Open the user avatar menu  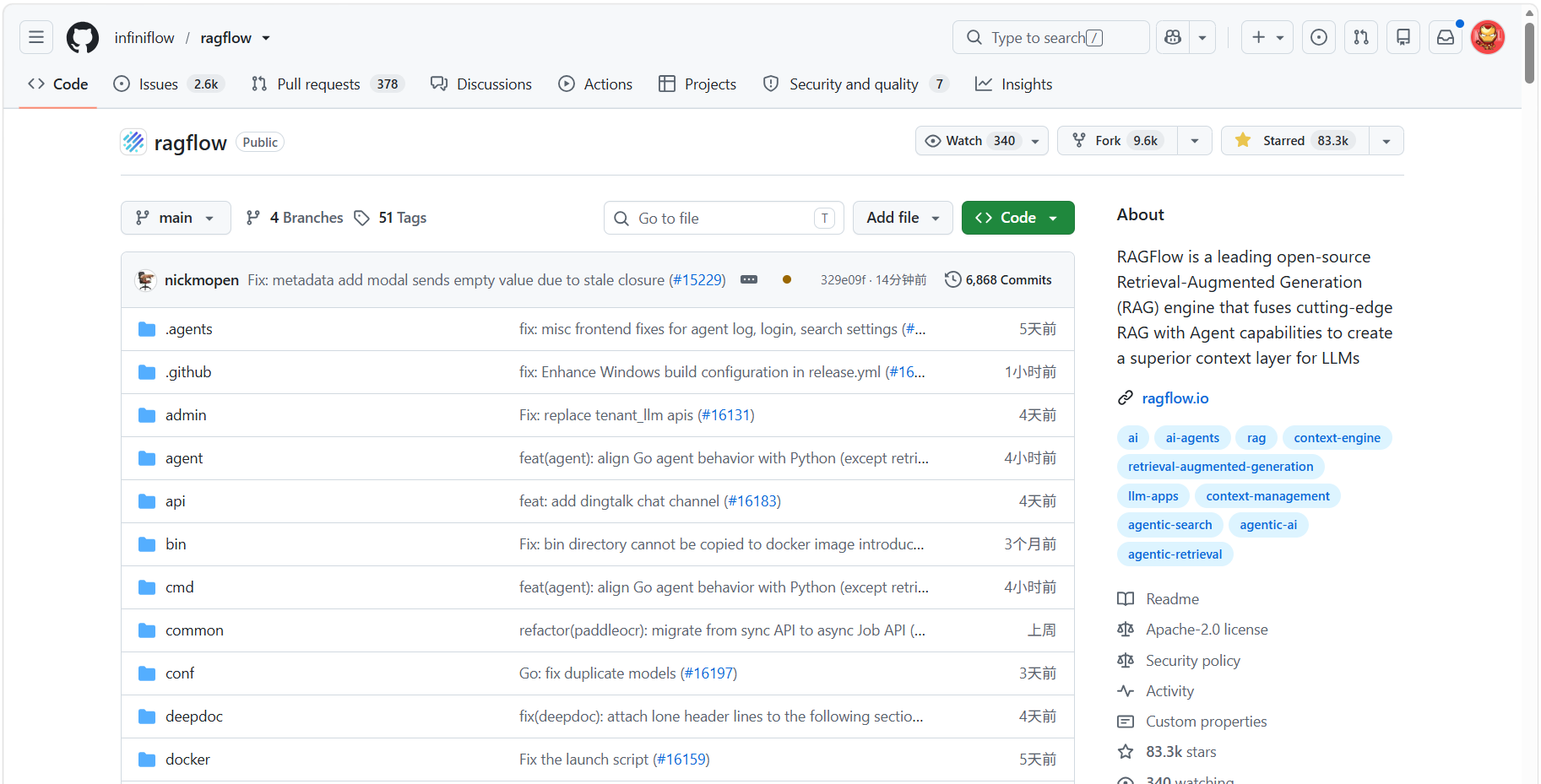click(1488, 37)
